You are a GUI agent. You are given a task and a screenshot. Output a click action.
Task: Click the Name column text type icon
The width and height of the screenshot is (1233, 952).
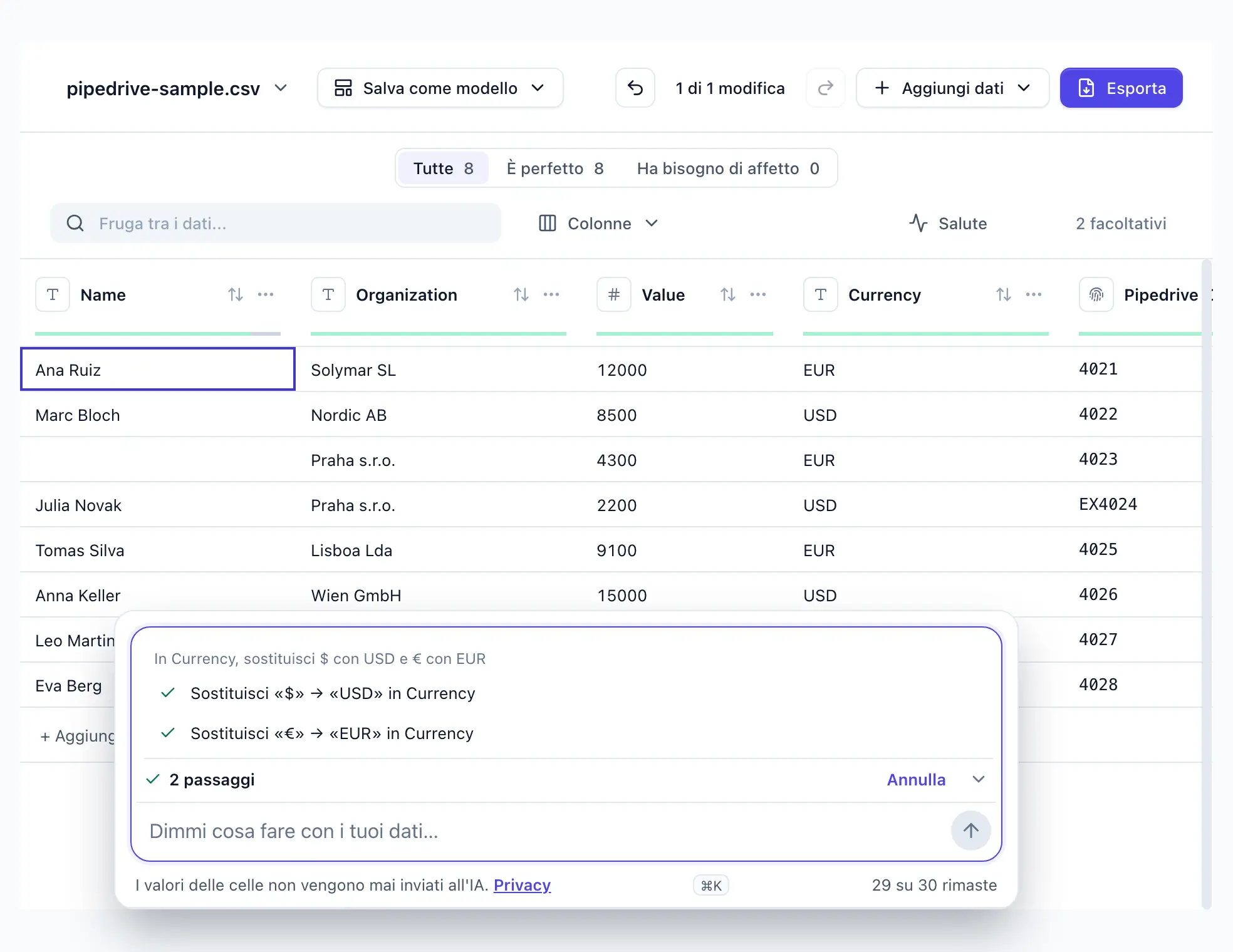coord(53,294)
